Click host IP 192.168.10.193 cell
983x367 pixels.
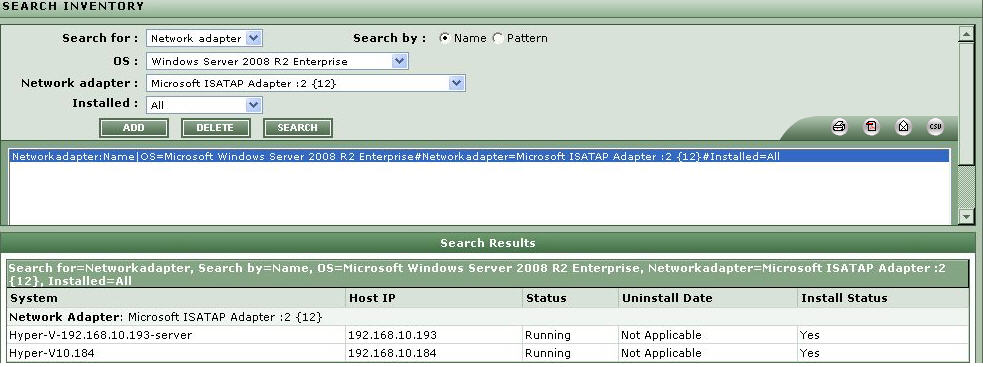pyautogui.click(x=392, y=335)
